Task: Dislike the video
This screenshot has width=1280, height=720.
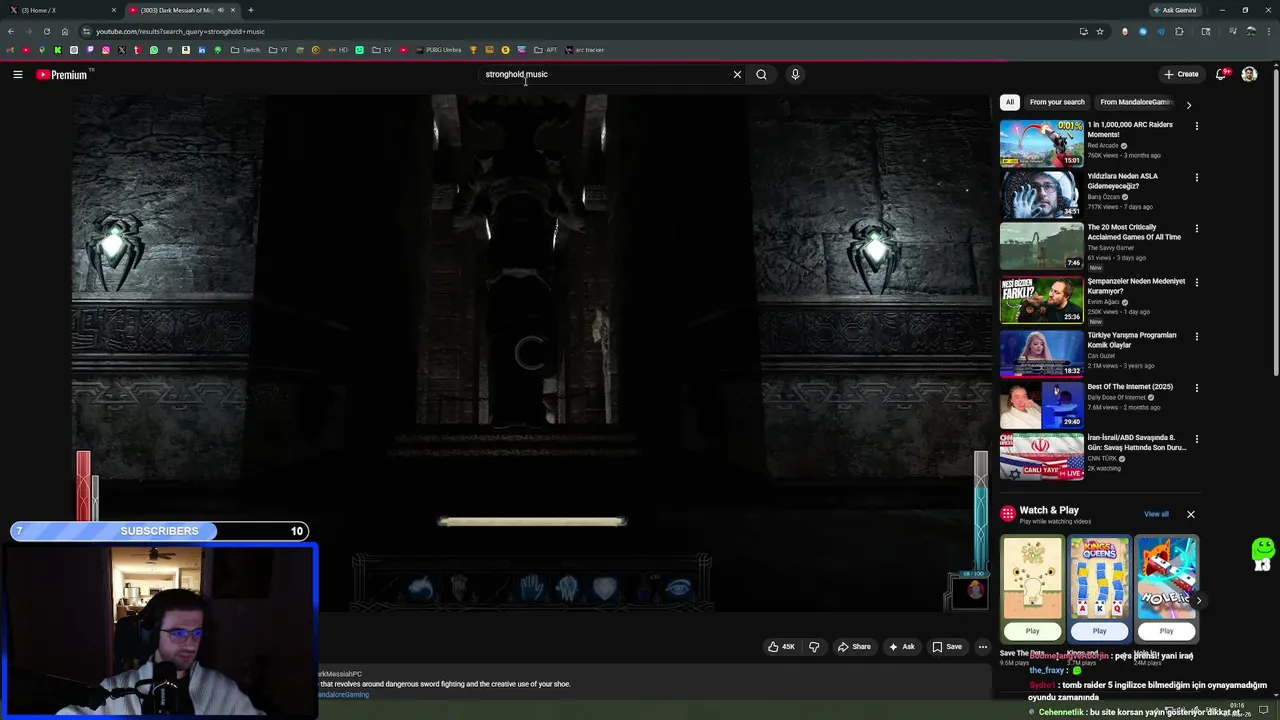Action: pyautogui.click(x=814, y=647)
